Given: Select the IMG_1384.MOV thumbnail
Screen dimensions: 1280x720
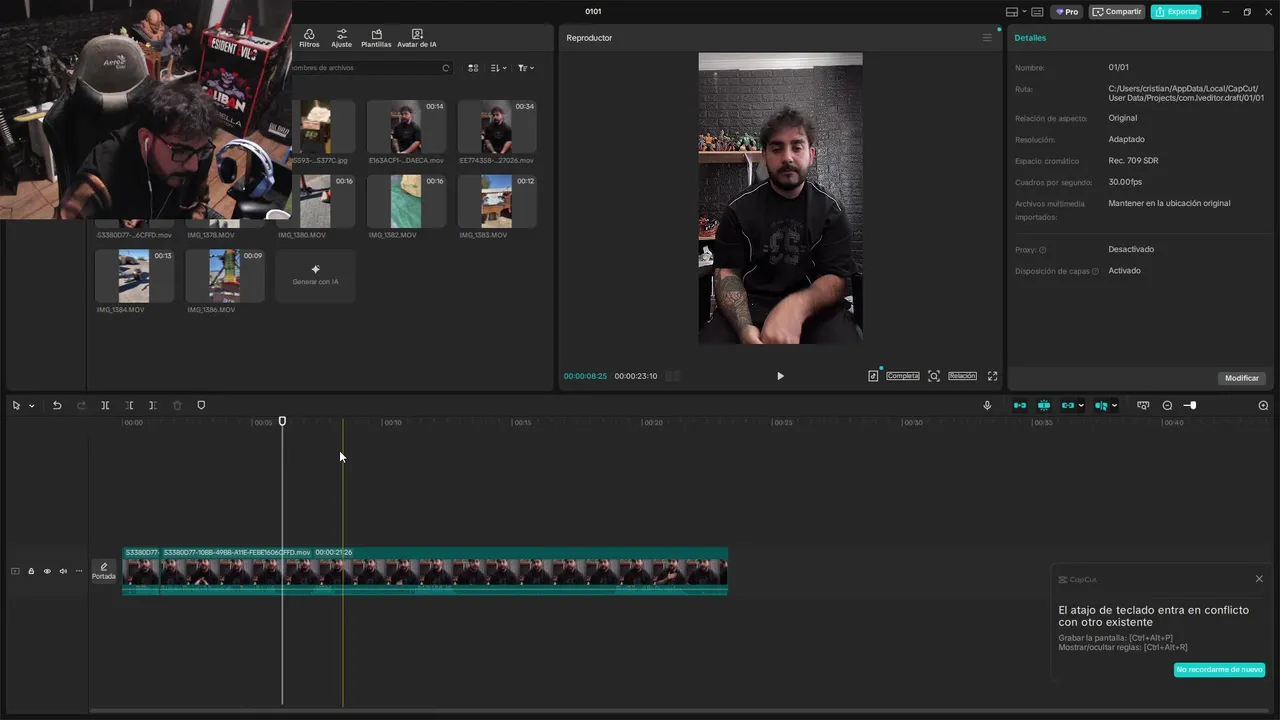Looking at the screenshot, I should [134, 276].
